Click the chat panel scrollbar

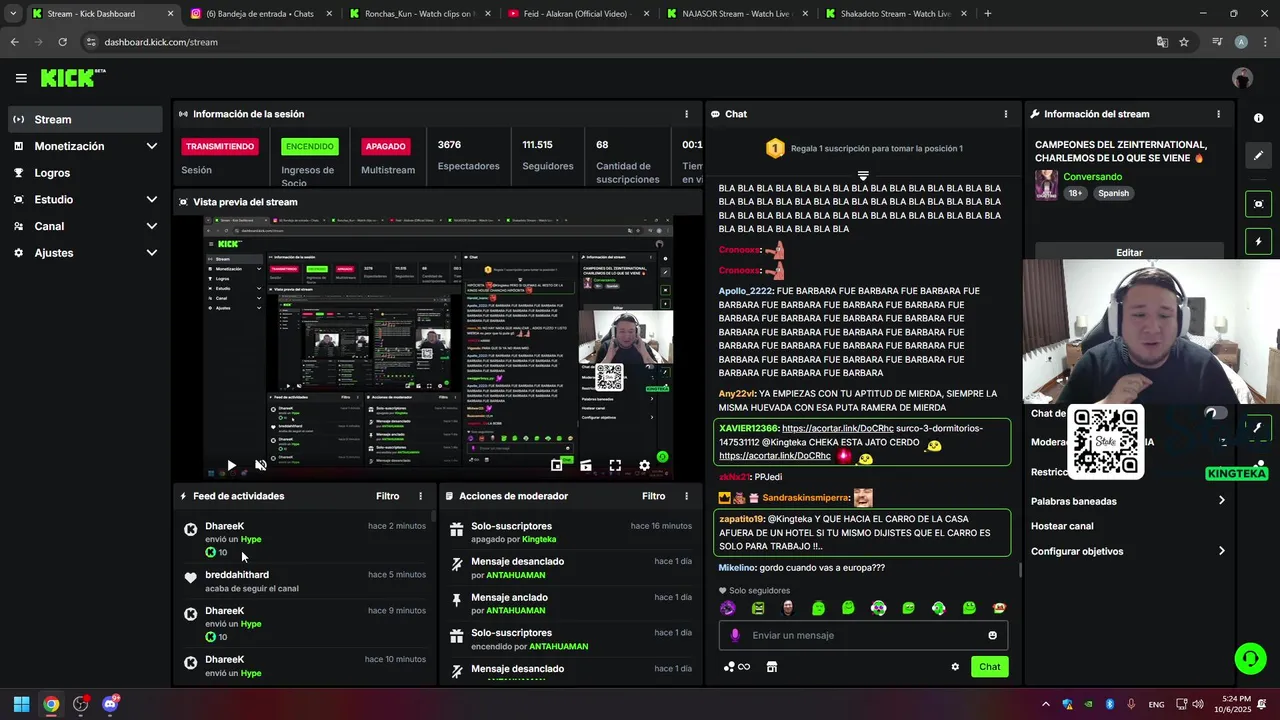(x=1019, y=571)
